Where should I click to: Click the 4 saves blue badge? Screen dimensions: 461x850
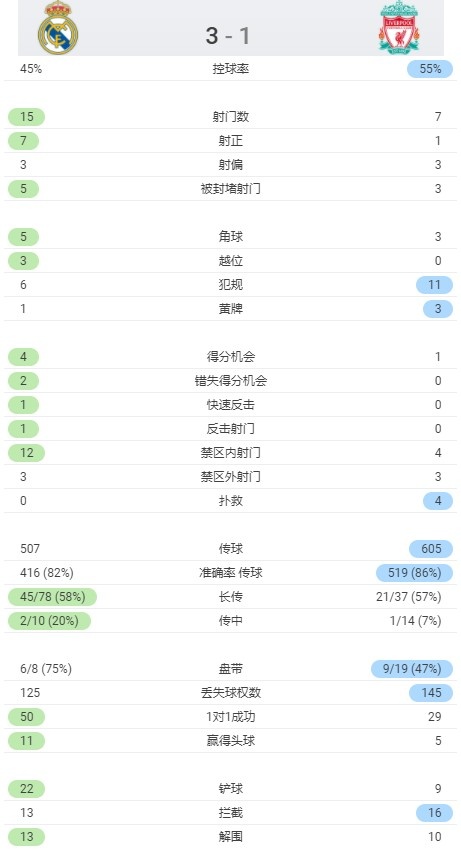tap(438, 501)
